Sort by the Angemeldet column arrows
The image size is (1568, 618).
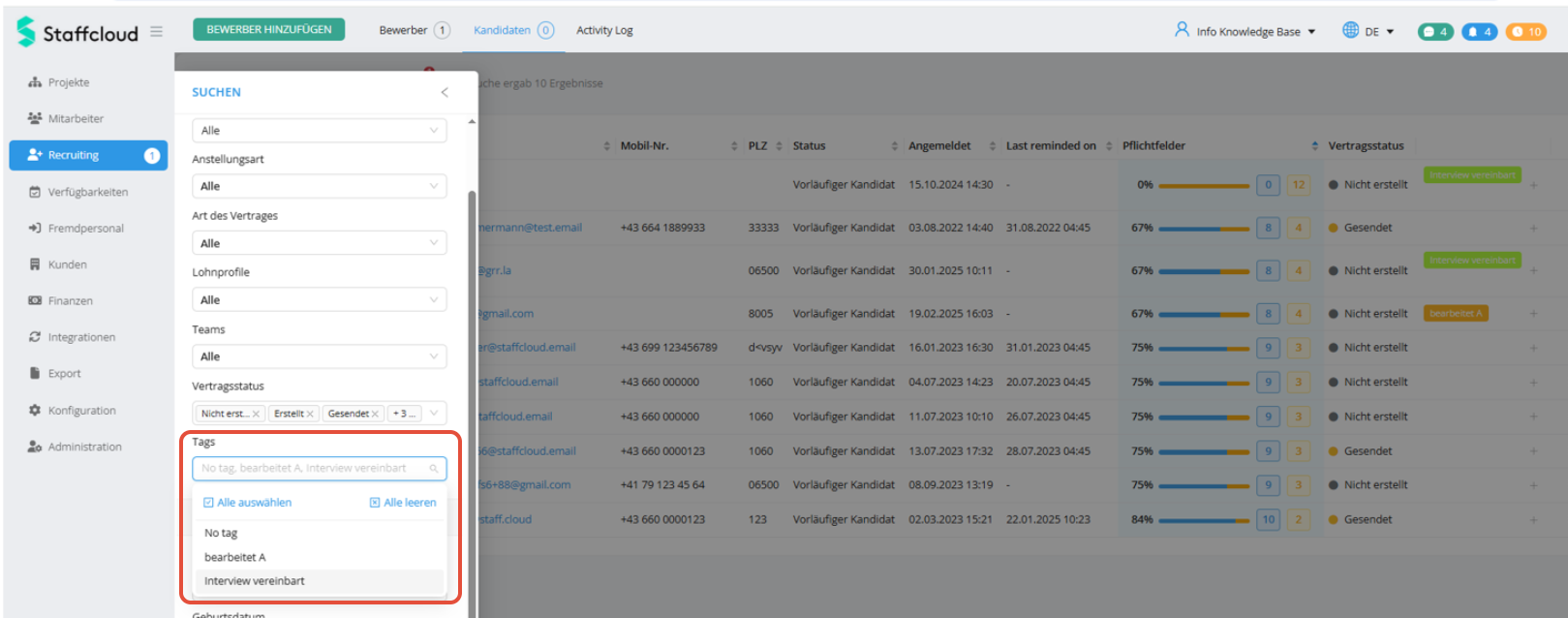click(x=992, y=146)
